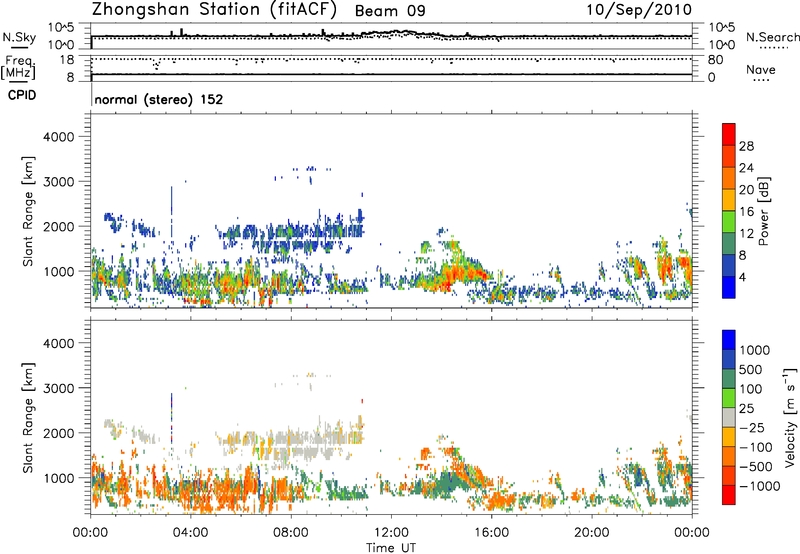Select the 'Freq. [MHz]' axis label
The height and width of the screenshot is (554, 800).
click(19, 67)
